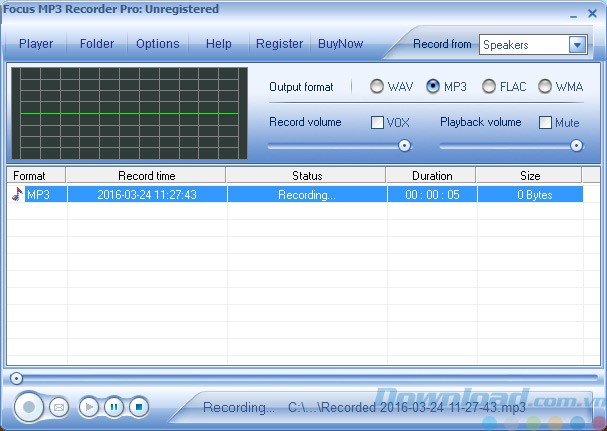Select WMA output format
Image resolution: width=607 pixels, height=431 pixels.
pyautogui.click(x=545, y=86)
